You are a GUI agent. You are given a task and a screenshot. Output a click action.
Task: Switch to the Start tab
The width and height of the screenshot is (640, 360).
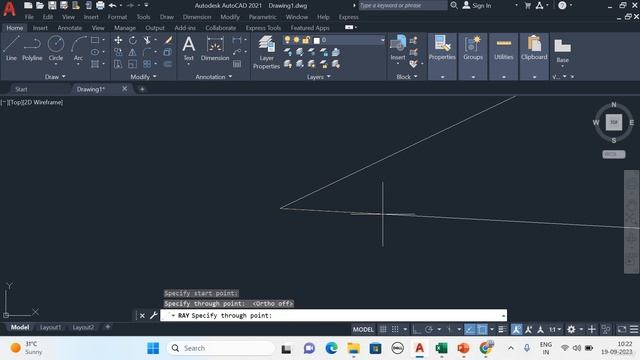click(x=21, y=89)
